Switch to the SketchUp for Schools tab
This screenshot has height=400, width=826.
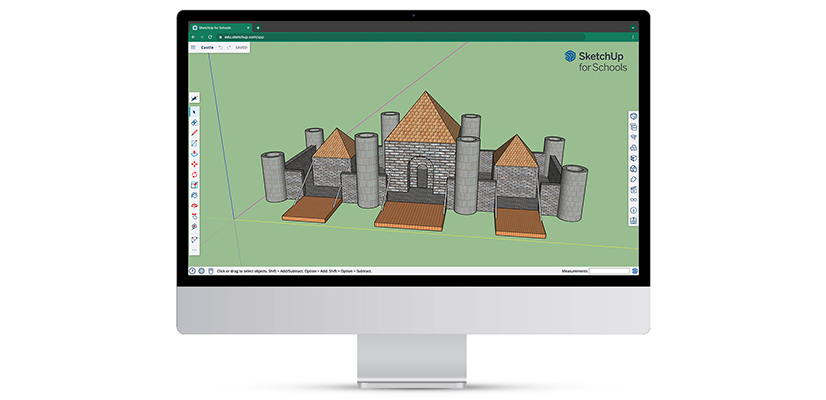coord(220,27)
